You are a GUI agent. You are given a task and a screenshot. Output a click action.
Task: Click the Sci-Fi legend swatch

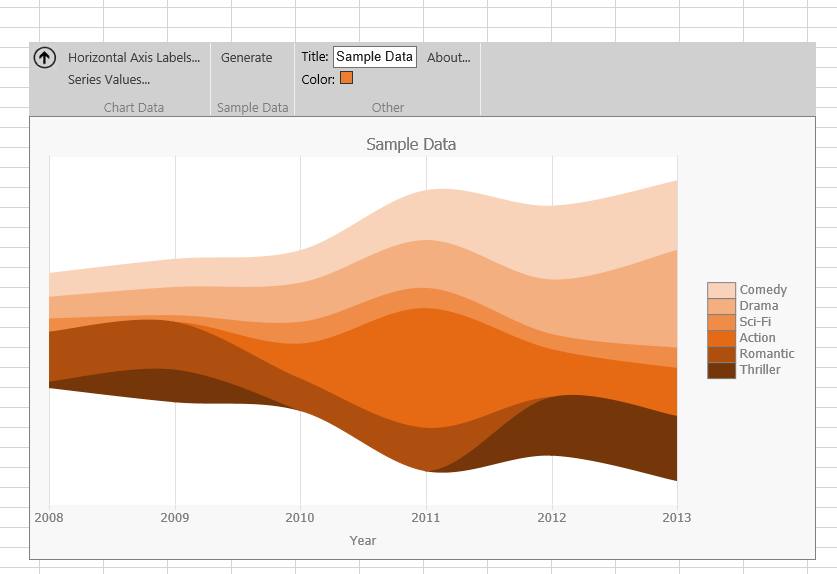click(721, 322)
